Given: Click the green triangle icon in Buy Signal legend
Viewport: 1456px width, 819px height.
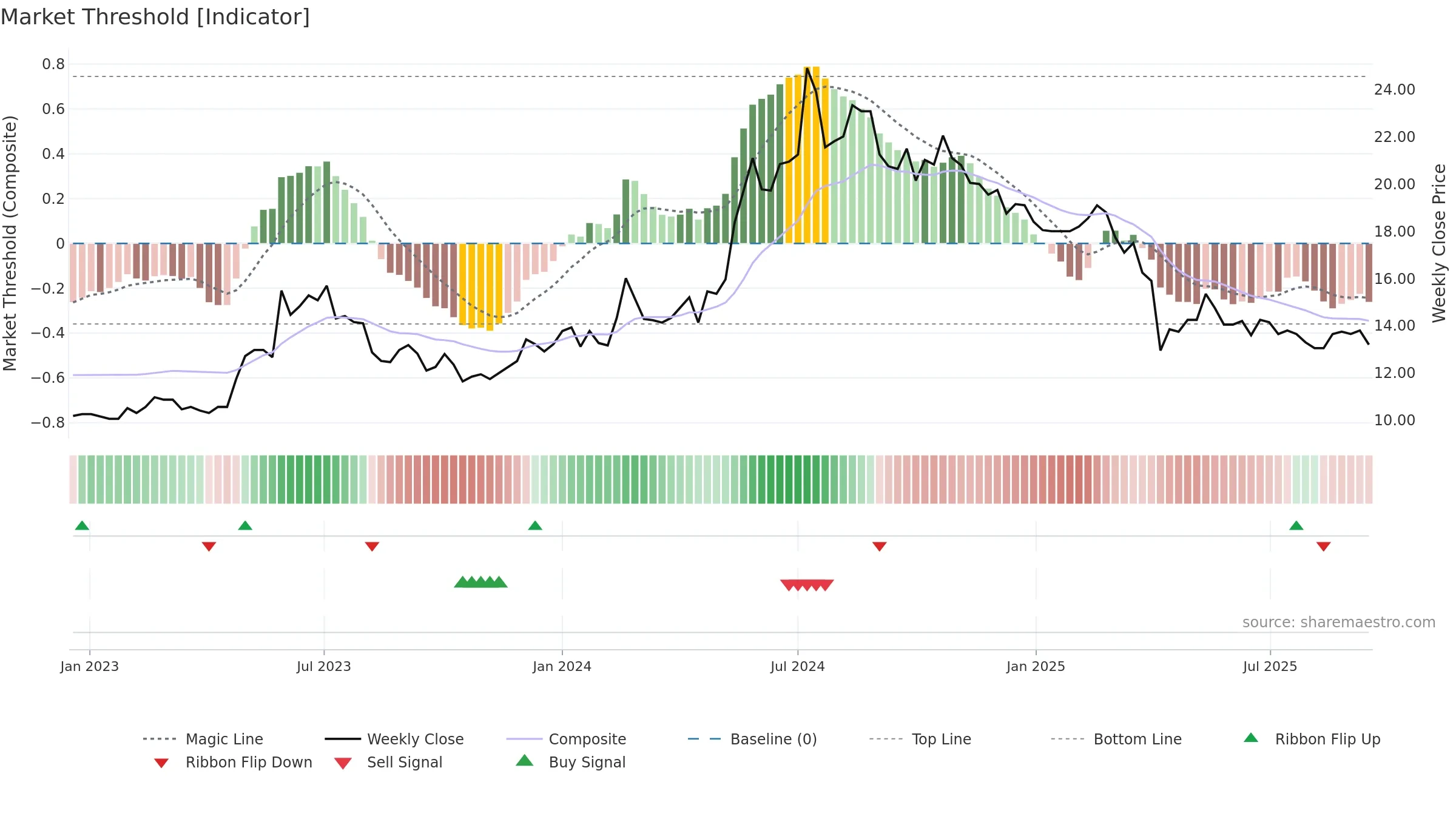Looking at the screenshot, I should 525,760.
